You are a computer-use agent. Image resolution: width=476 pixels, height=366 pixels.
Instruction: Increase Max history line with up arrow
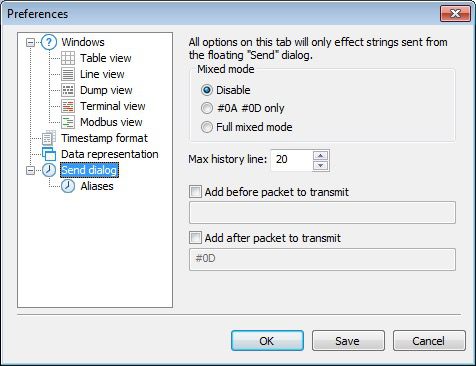tap(321, 156)
